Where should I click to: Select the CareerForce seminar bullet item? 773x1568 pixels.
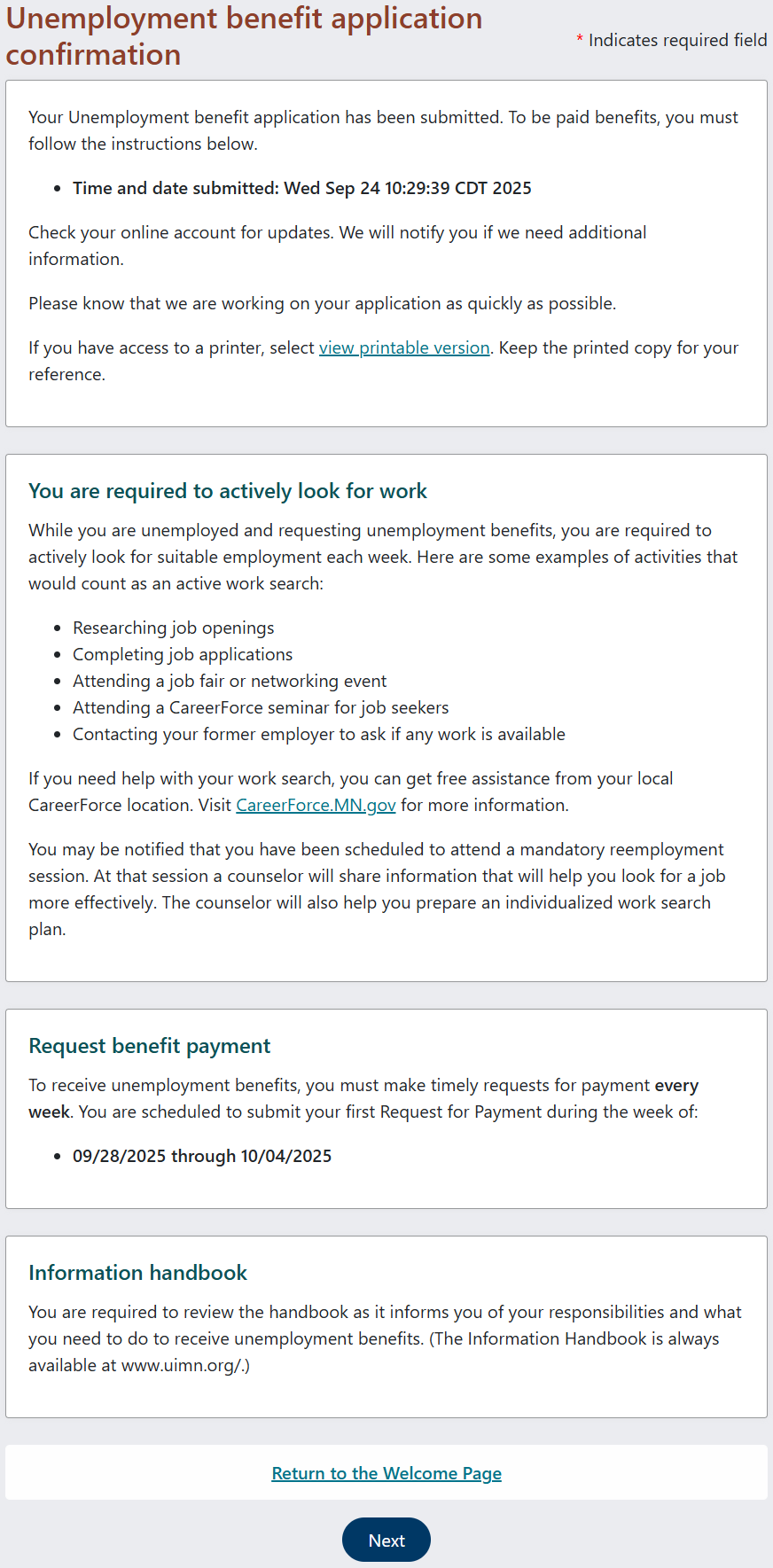pos(261,707)
